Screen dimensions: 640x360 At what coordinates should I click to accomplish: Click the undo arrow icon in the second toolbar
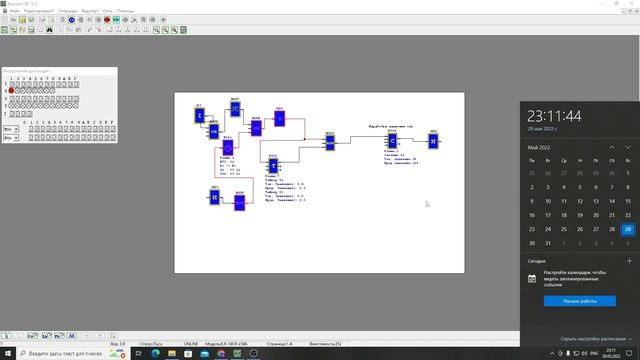click(x=90, y=30)
